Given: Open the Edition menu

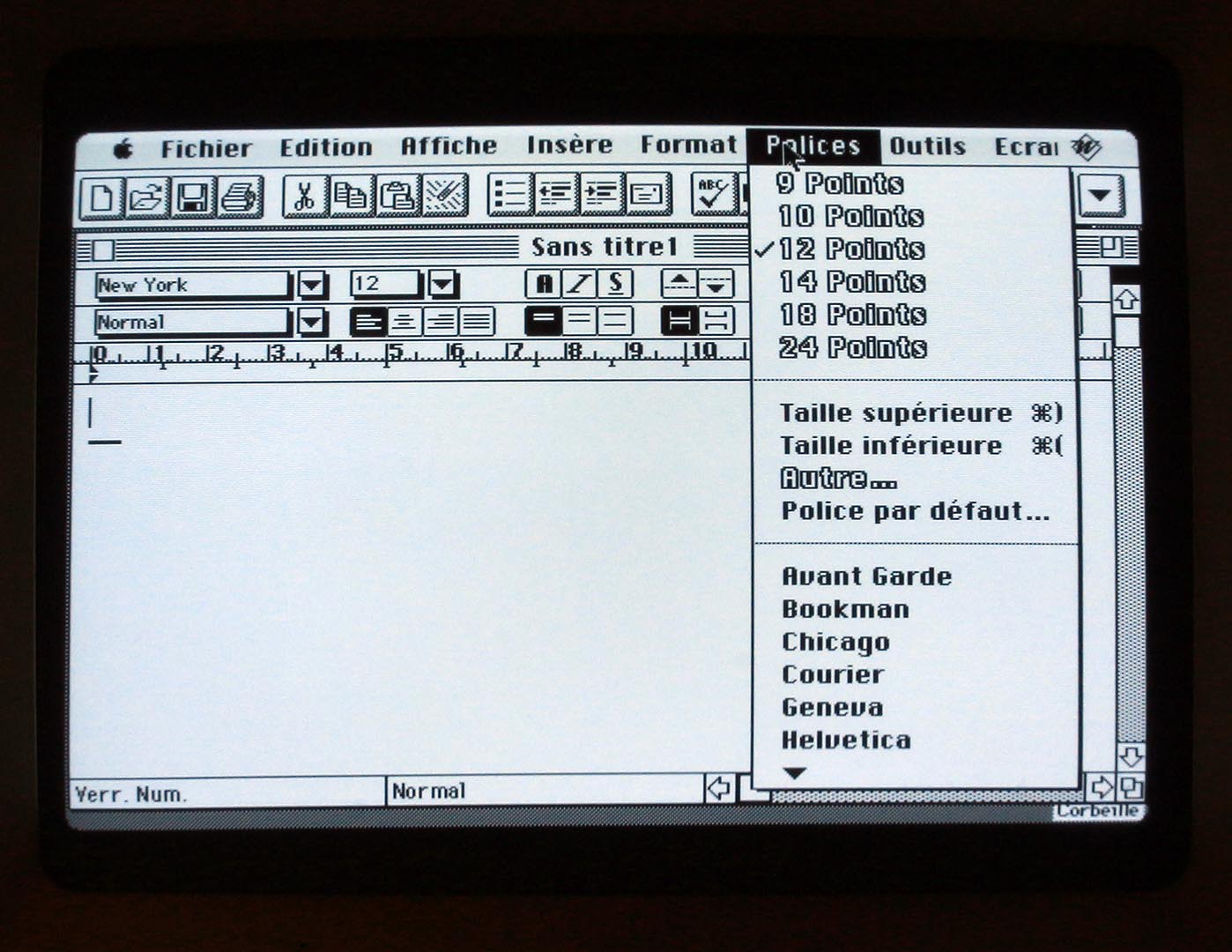Looking at the screenshot, I should [326, 147].
